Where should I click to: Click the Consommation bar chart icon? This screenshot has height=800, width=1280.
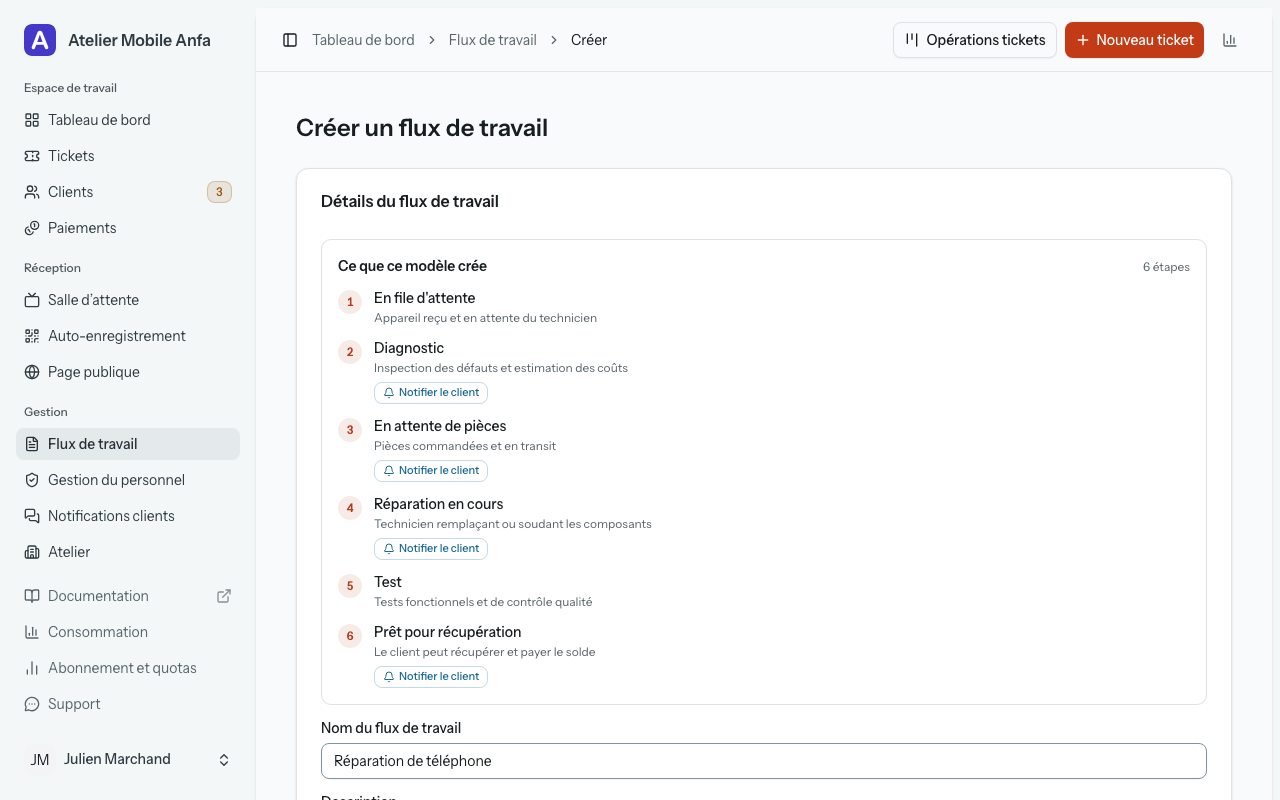click(32, 632)
